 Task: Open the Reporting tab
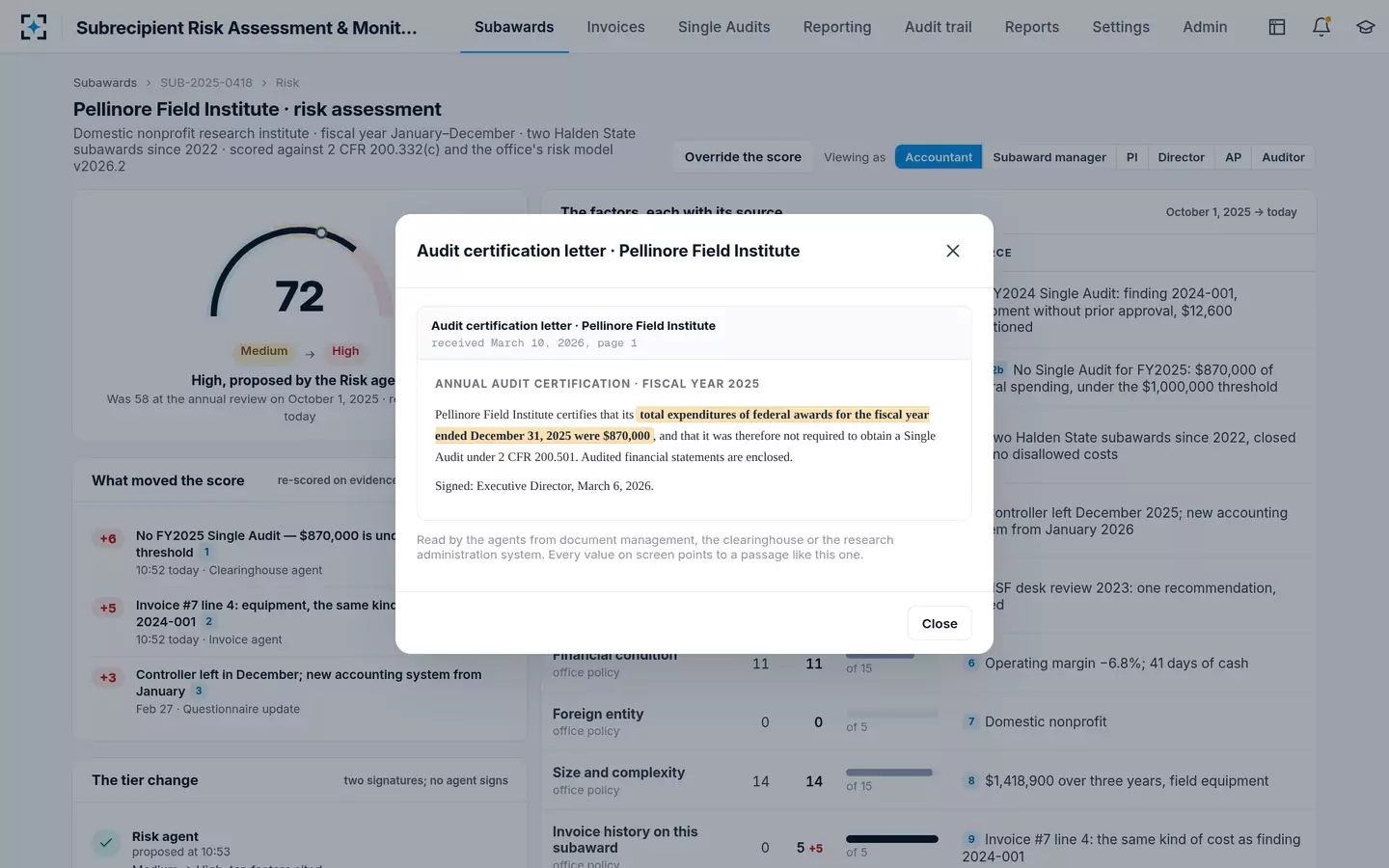click(837, 27)
